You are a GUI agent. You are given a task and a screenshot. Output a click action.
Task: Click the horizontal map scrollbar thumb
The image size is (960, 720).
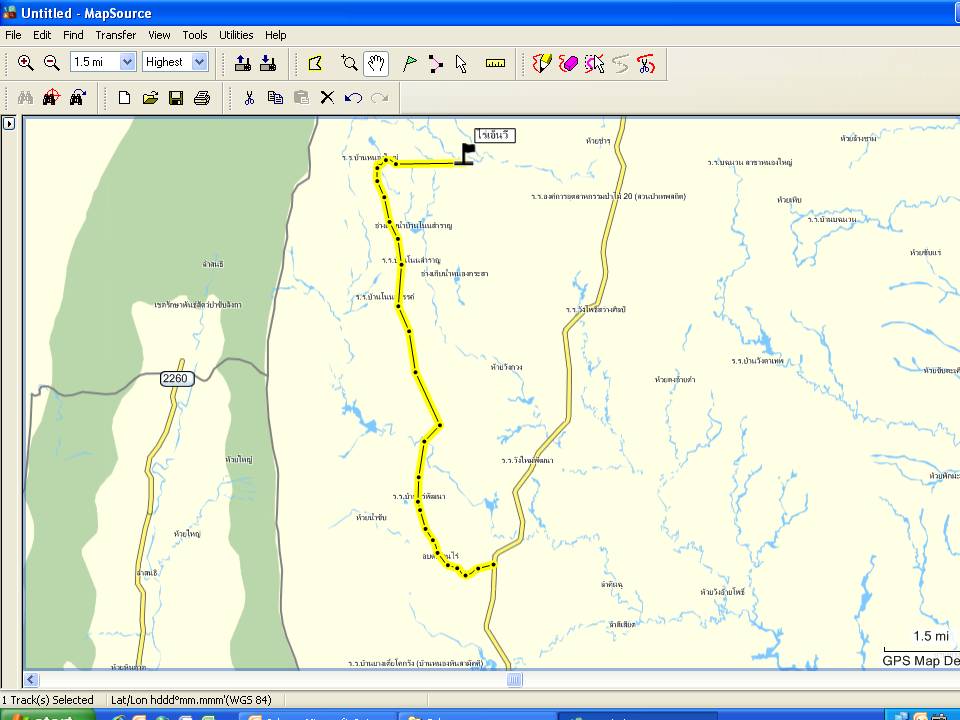point(514,680)
